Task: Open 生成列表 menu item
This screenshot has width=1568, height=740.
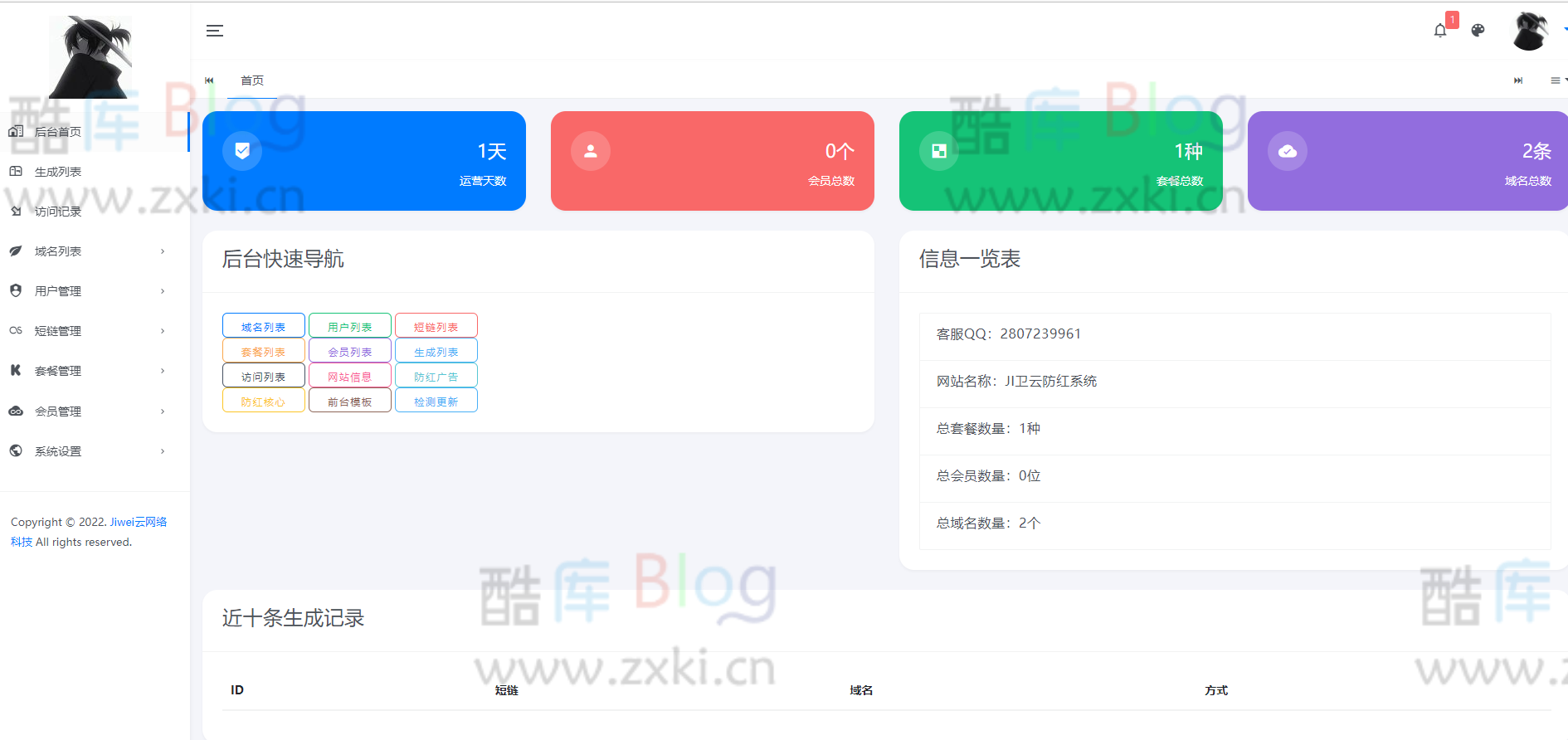Action: point(95,172)
